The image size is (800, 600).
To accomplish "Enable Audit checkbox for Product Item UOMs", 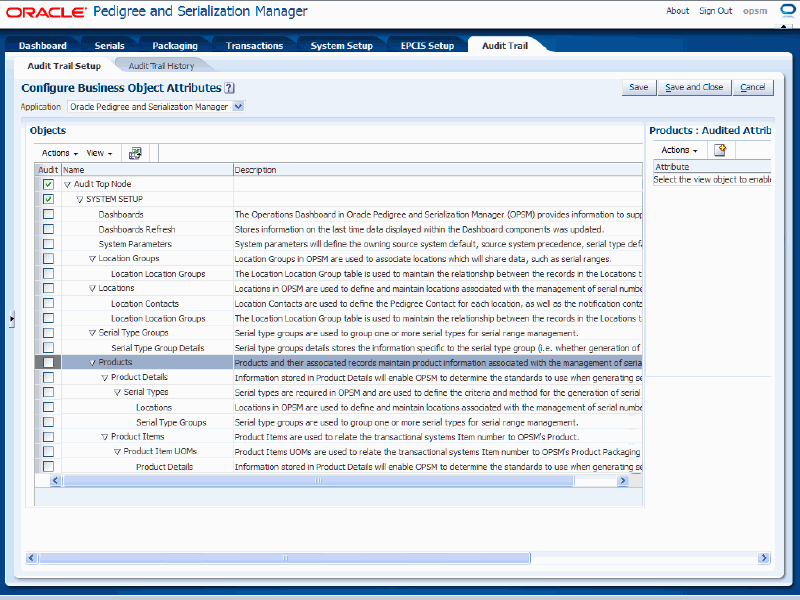I will pyautogui.click(x=48, y=452).
